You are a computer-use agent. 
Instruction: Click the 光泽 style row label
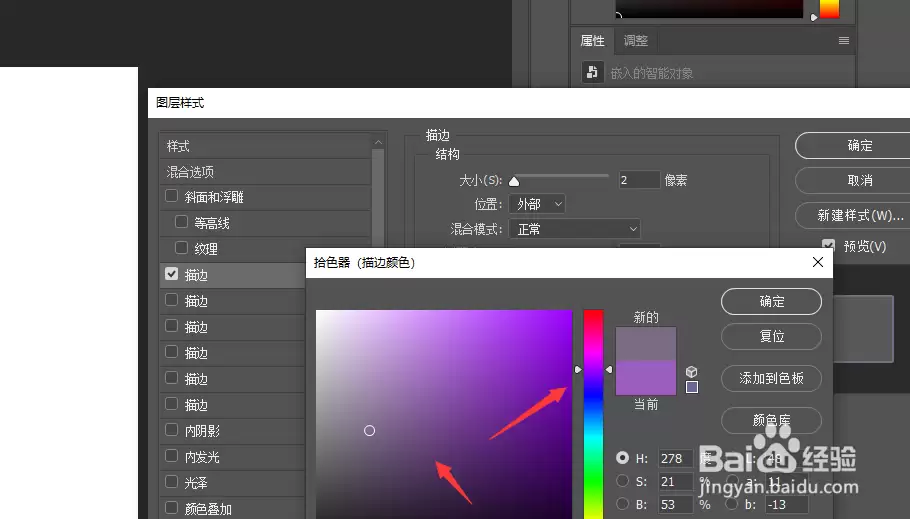tap(196, 483)
